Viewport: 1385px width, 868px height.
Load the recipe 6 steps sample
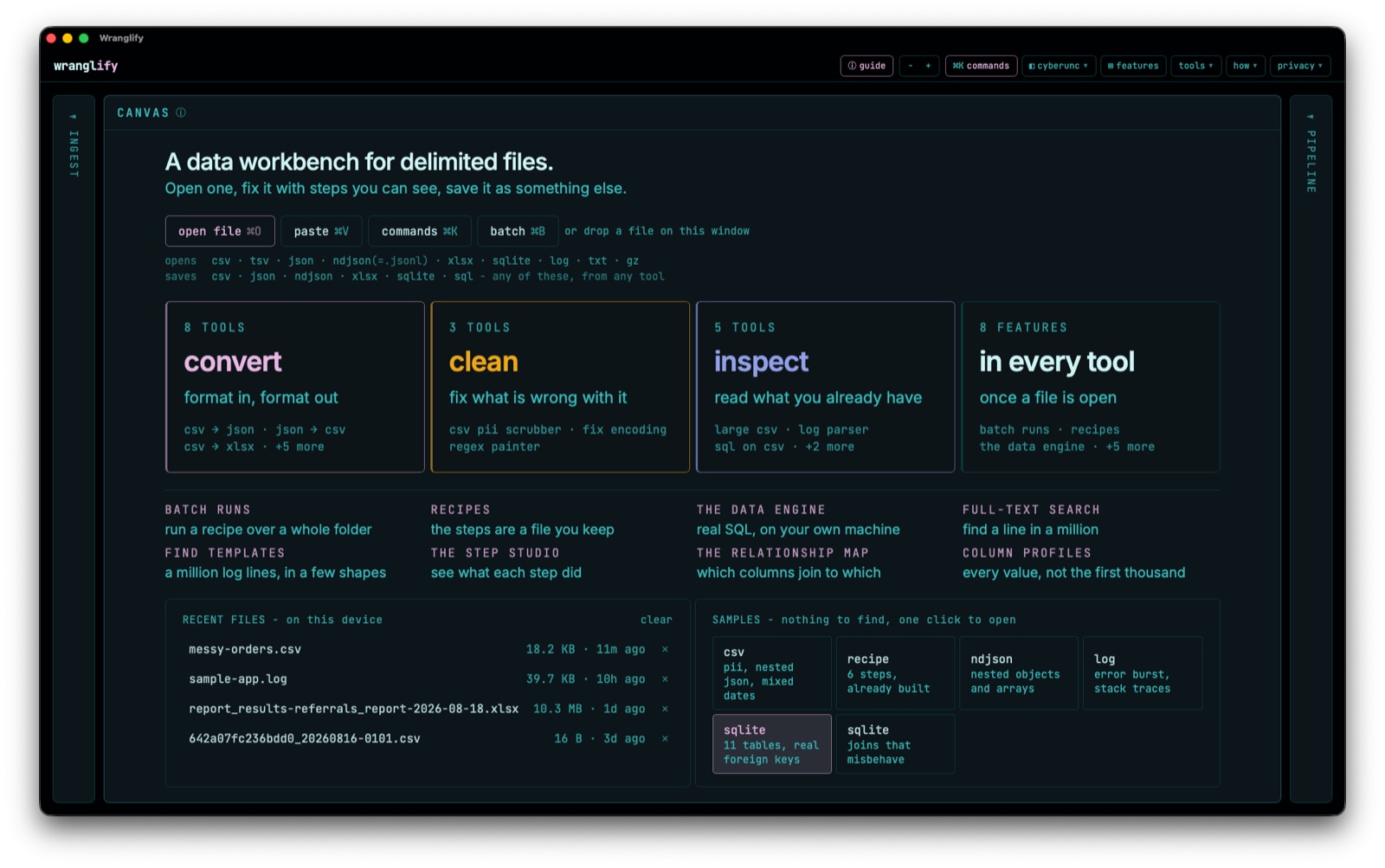tap(896, 673)
